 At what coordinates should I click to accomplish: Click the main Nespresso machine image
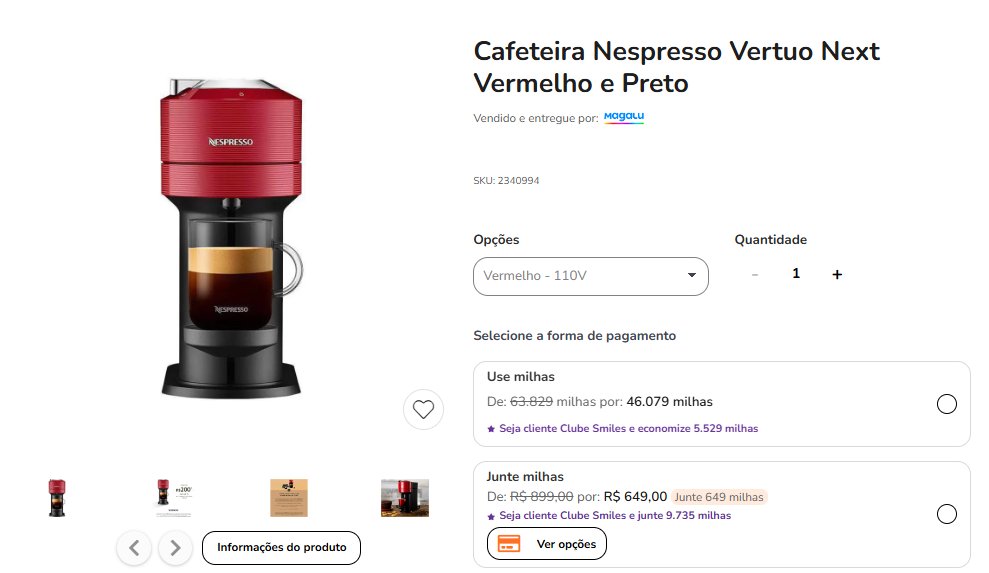pos(231,239)
